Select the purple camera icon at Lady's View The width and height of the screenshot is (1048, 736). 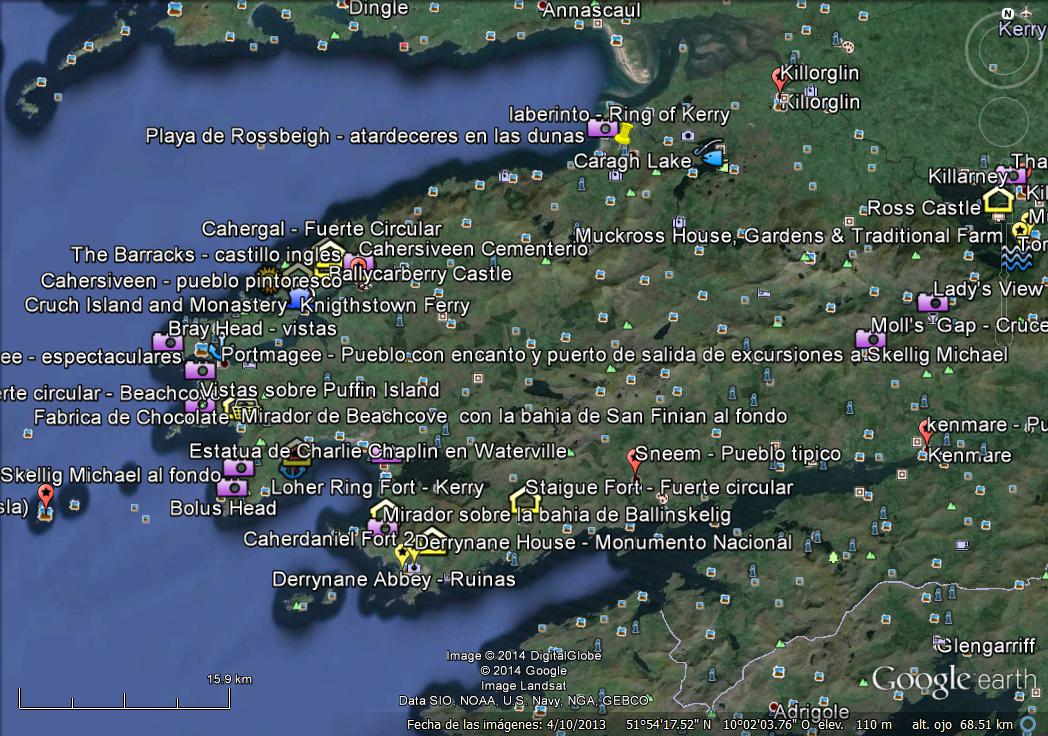pos(931,302)
